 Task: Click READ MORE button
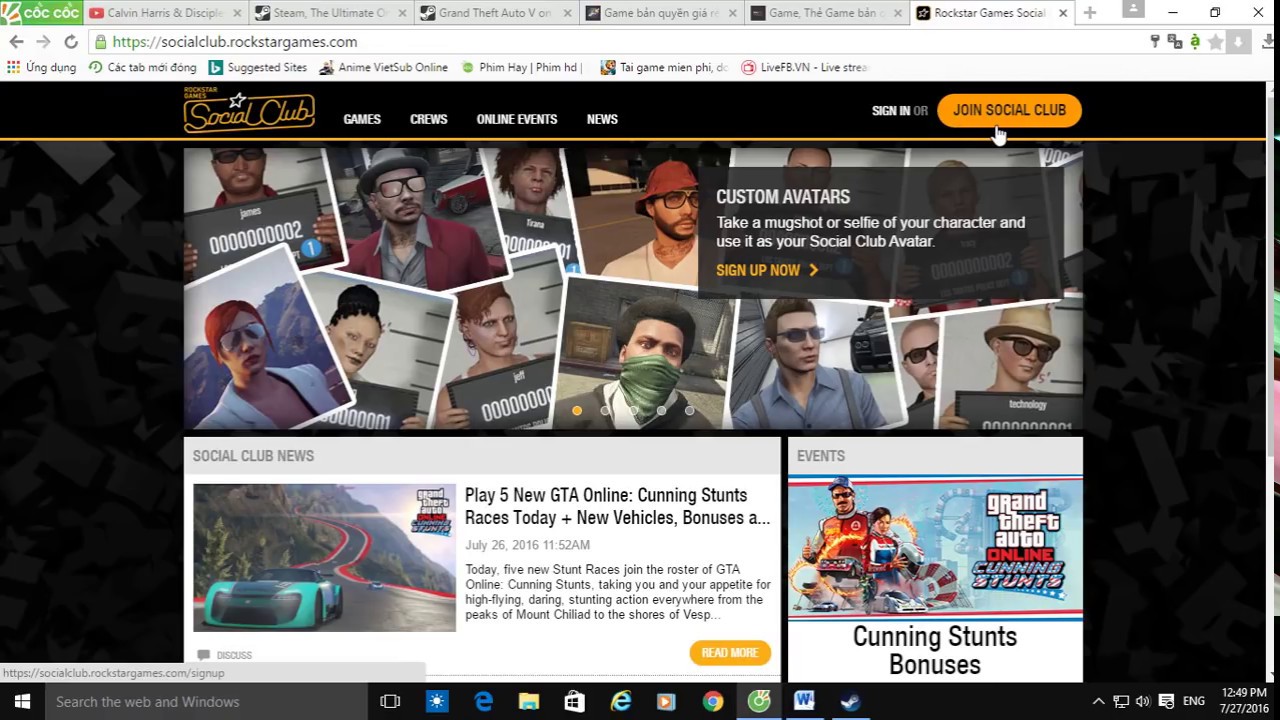tap(730, 653)
